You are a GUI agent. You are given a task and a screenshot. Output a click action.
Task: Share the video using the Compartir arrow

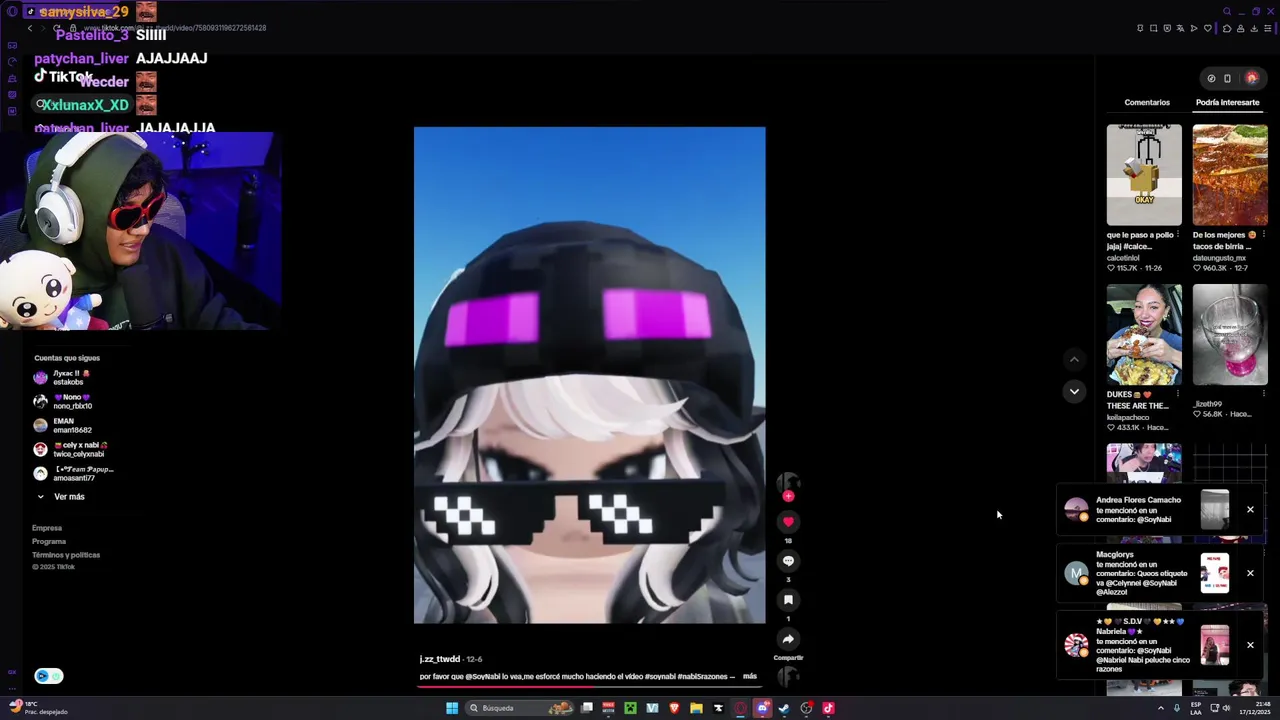(x=788, y=639)
